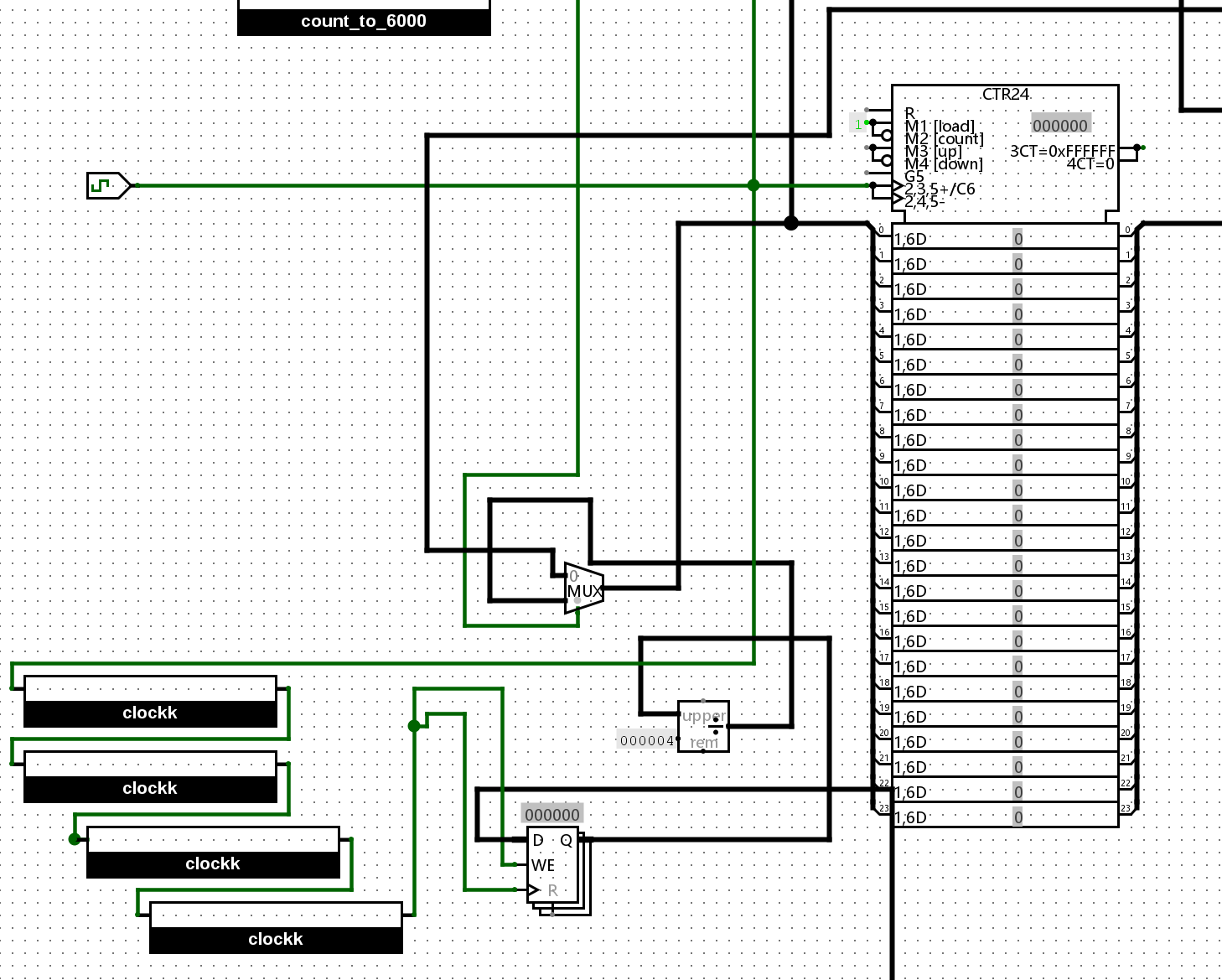Click the CTR24 counter header label
Viewport: 1222px width, 980px height.
1005,95
